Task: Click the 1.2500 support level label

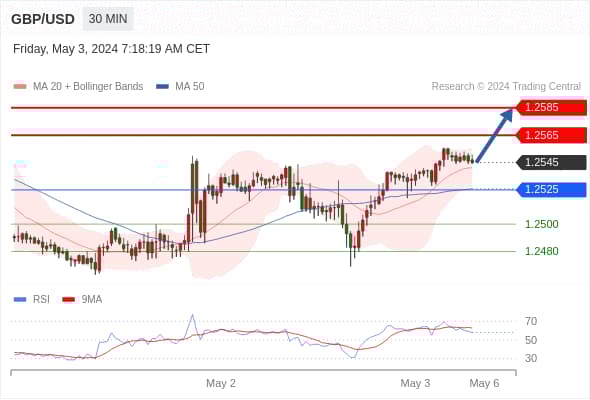Action: click(x=541, y=224)
